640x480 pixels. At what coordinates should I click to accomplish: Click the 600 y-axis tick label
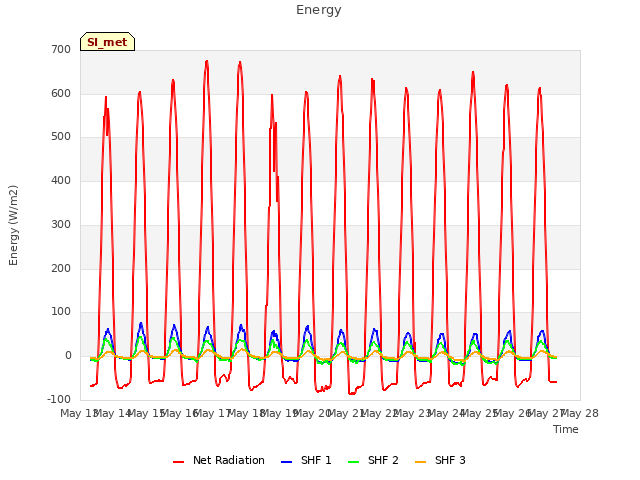point(61,93)
